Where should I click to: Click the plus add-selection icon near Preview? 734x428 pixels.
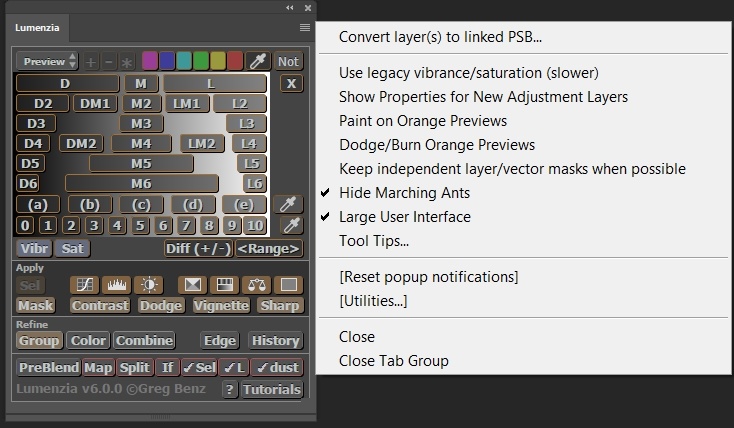click(x=91, y=62)
